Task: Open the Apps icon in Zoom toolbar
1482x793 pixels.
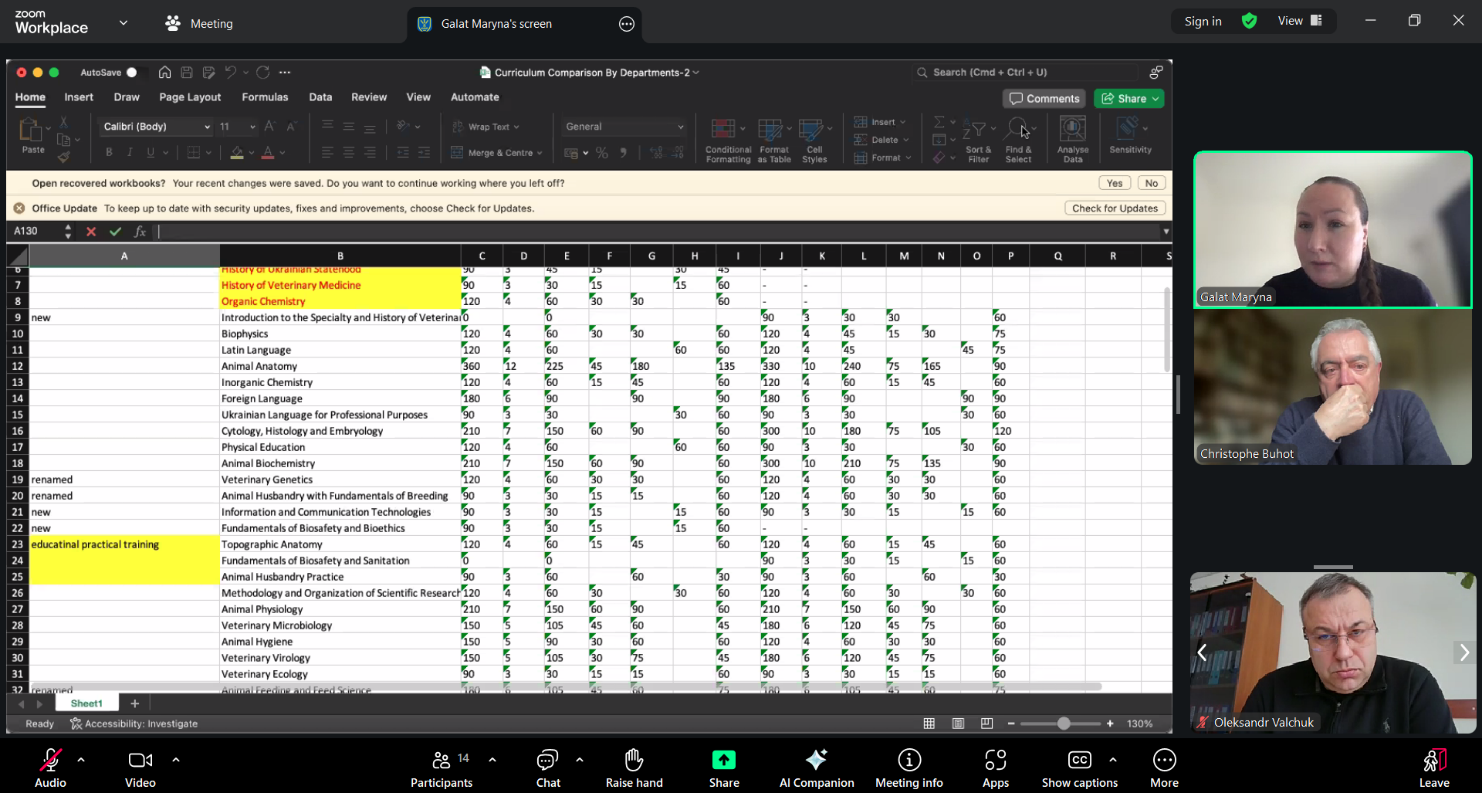Action: click(995, 761)
